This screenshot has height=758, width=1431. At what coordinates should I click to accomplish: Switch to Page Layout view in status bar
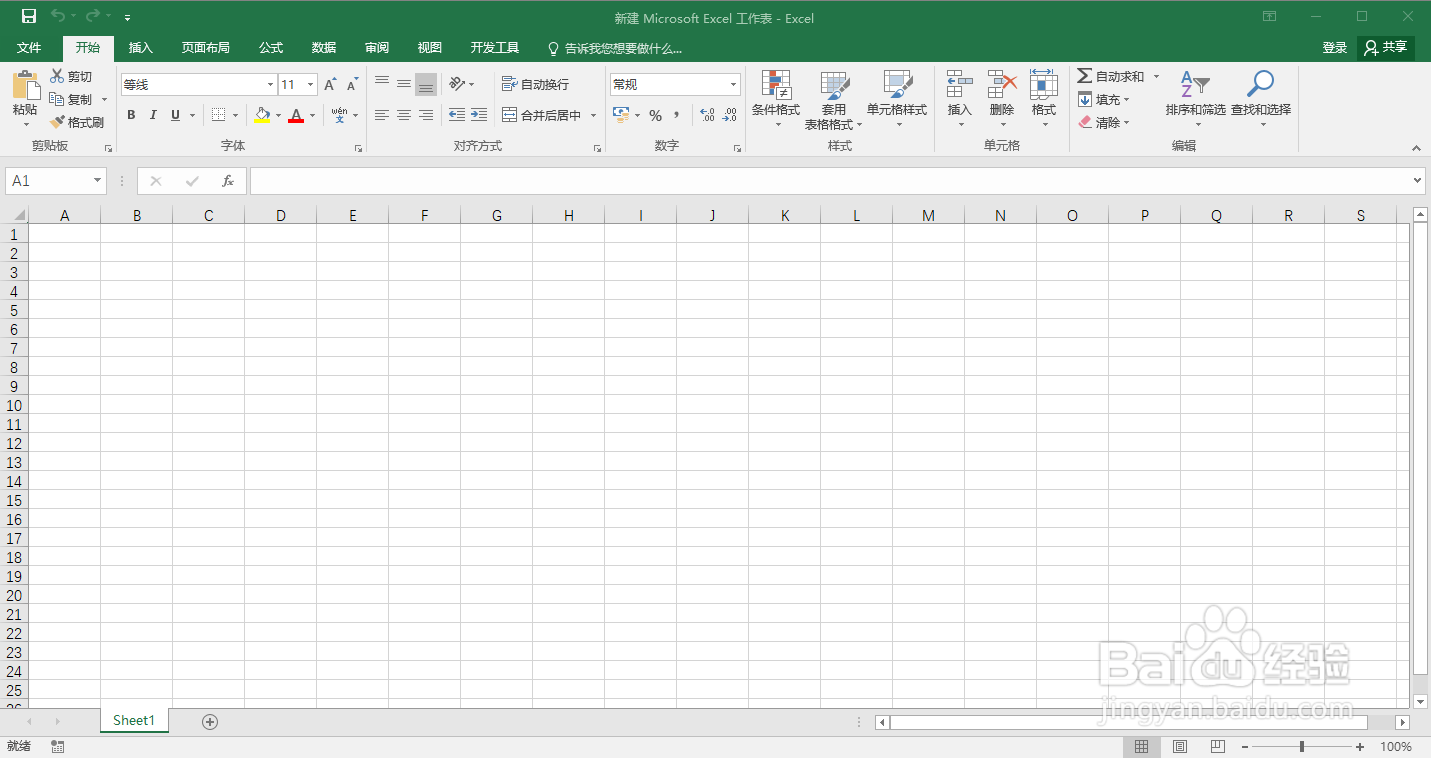coord(1179,747)
